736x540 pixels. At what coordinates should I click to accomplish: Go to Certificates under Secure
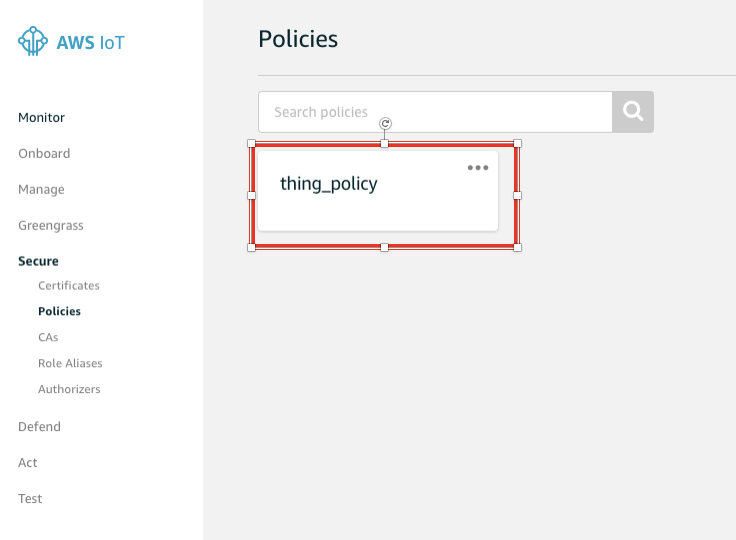[x=69, y=285]
